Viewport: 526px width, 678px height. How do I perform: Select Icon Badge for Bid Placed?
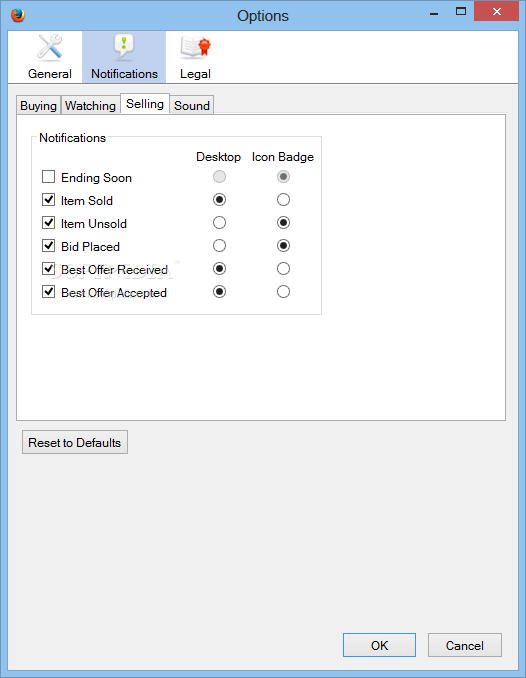283,246
